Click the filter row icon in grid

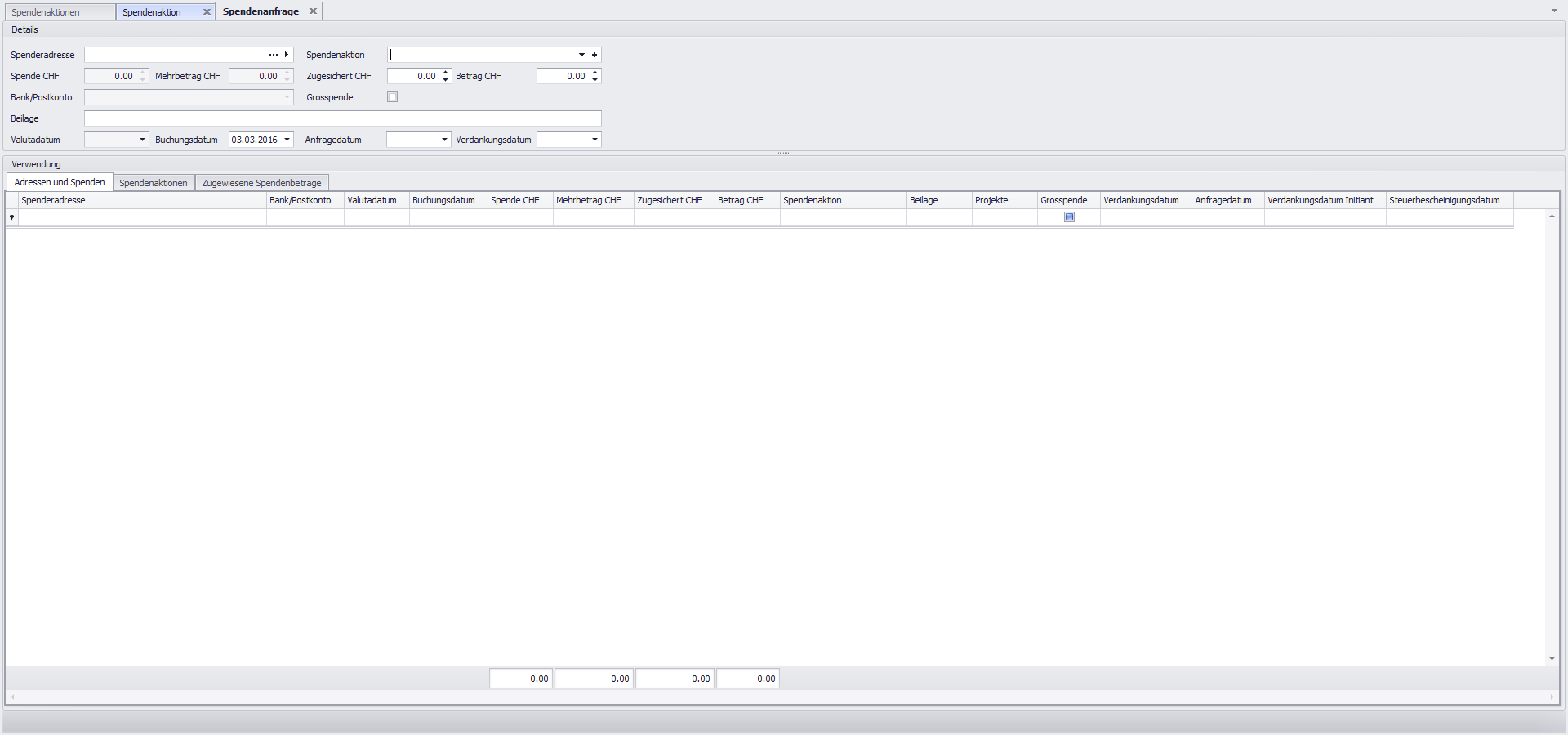click(x=11, y=217)
